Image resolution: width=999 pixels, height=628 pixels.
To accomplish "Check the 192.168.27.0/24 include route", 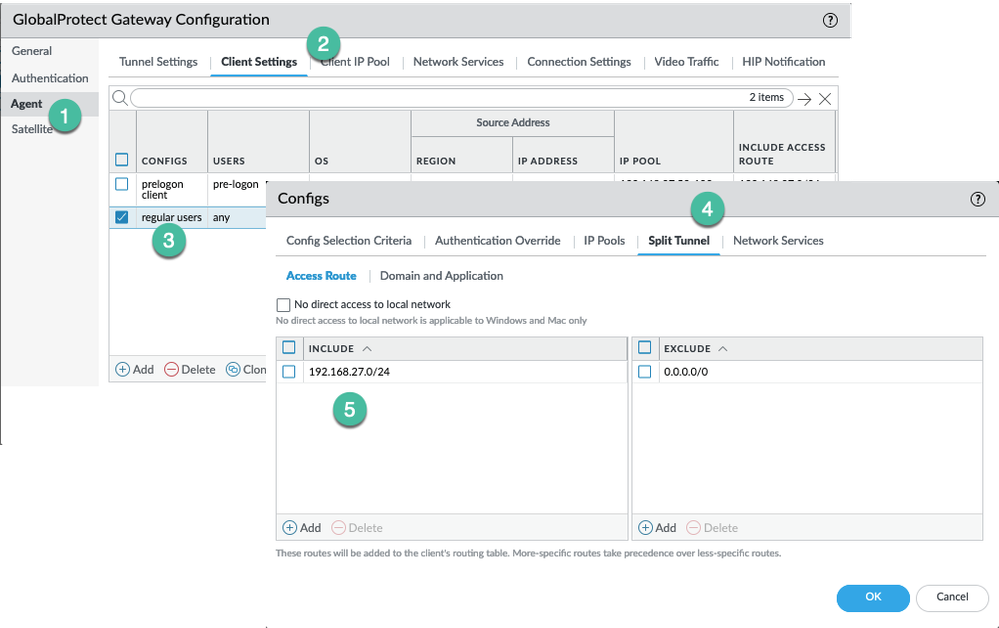I will (x=289, y=372).
